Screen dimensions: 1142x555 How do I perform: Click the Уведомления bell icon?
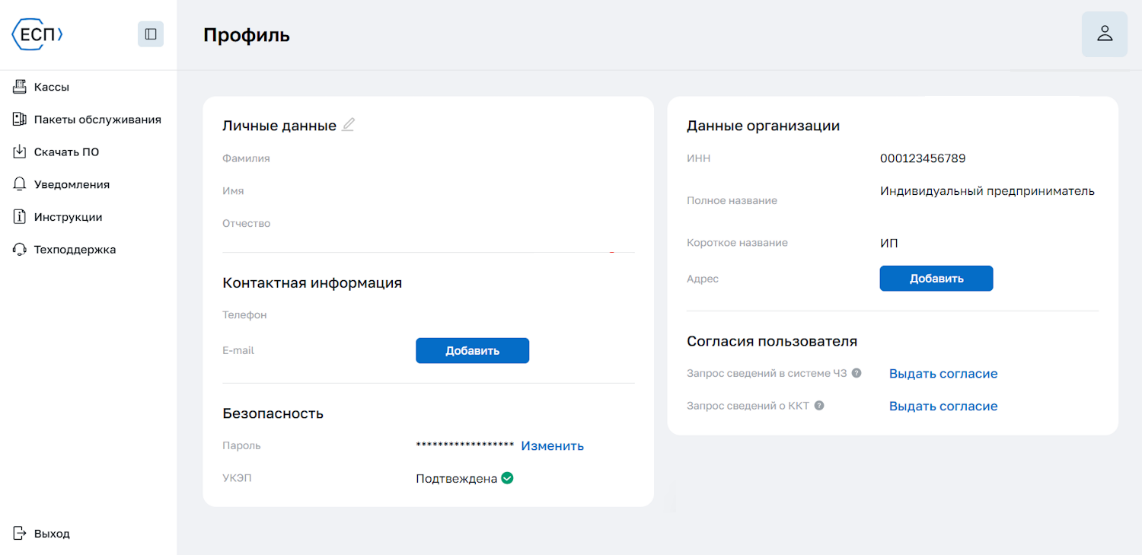click(x=19, y=184)
